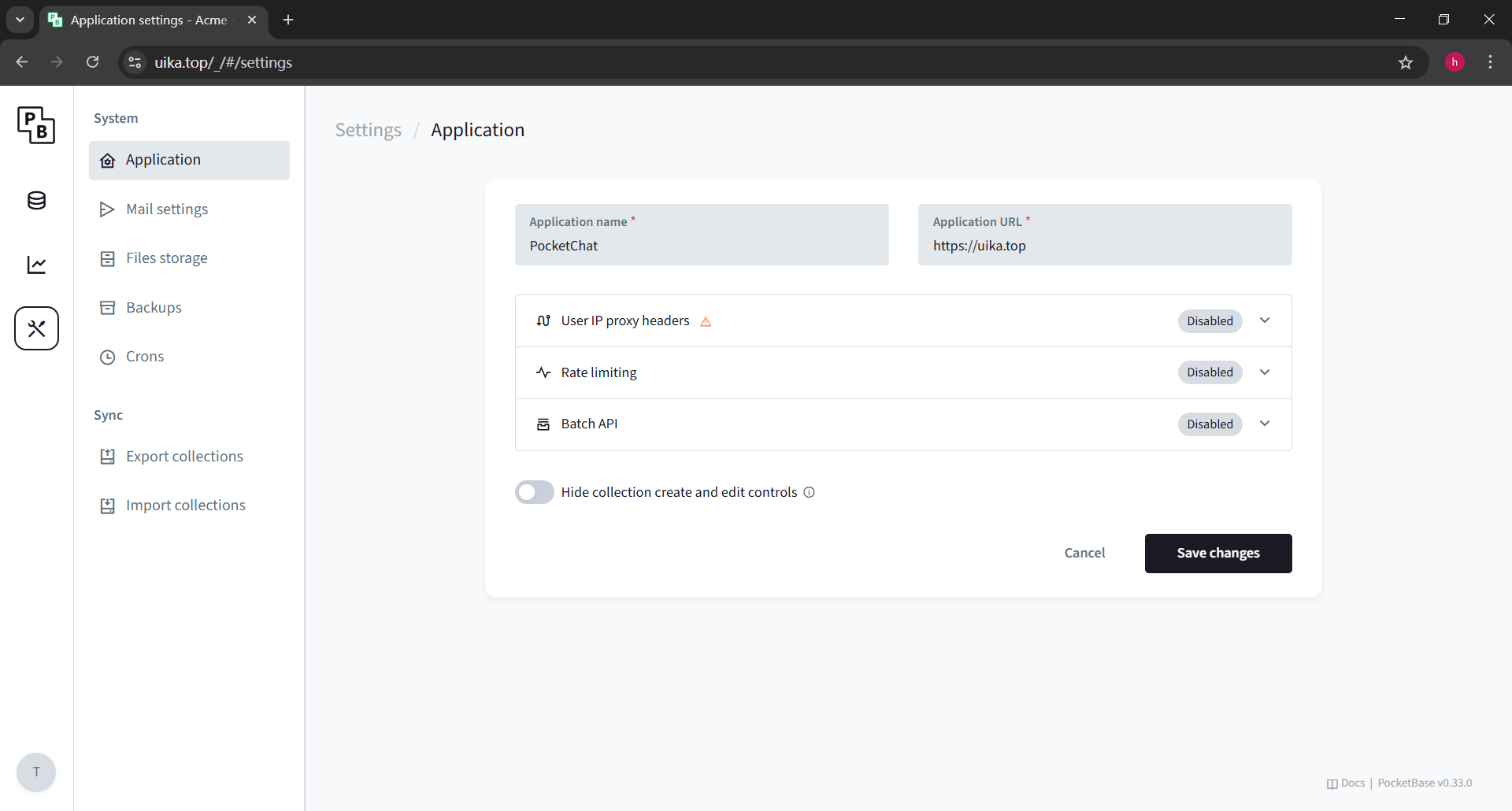The height and width of the screenshot is (811, 1512).
Task: Toggle Hide collection create and edit controls
Action: [x=535, y=492]
